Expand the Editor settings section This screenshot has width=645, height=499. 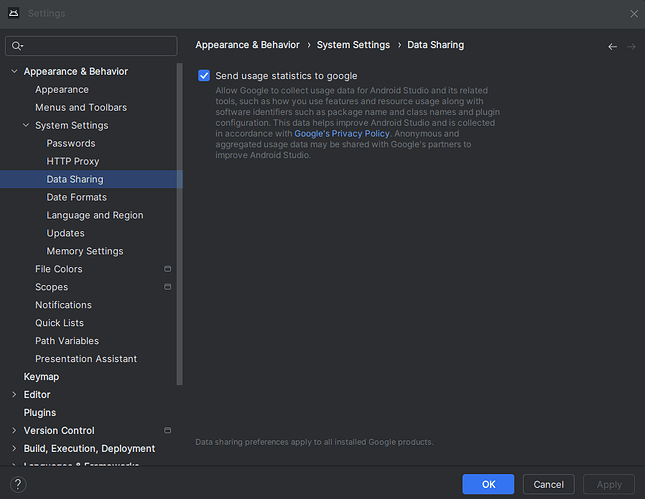pyautogui.click(x=14, y=395)
